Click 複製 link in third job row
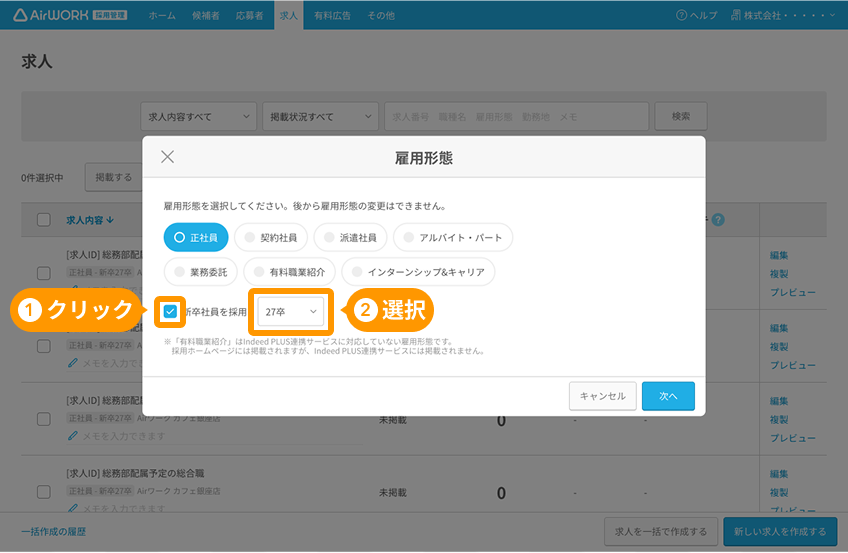The image size is (848, 553). [x=779, y=419]
